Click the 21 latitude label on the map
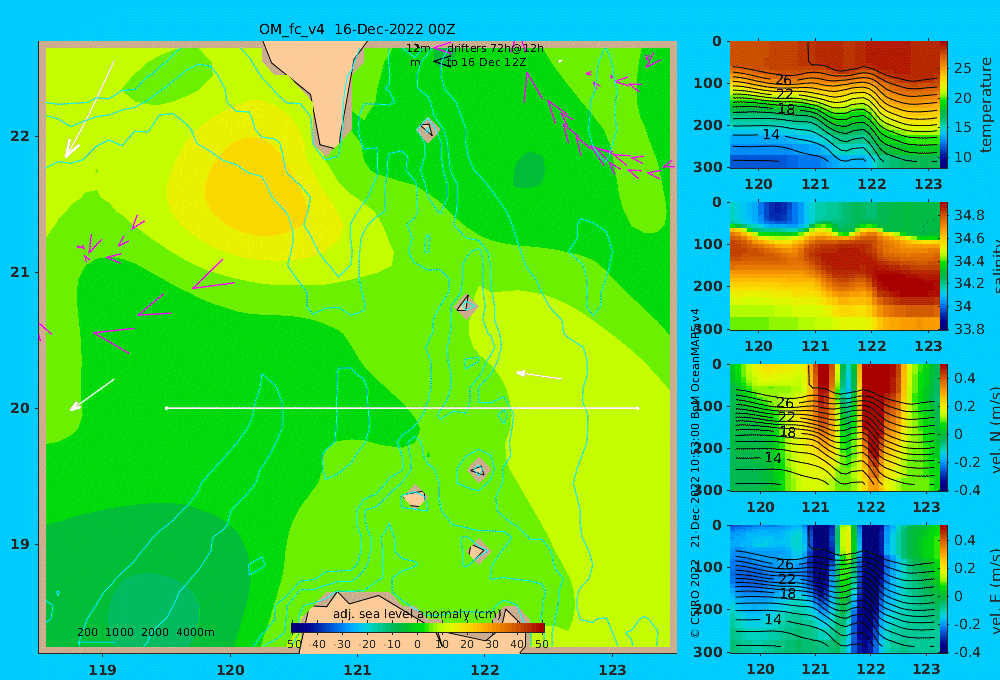1000x680 pixels. tap(20, 272)
